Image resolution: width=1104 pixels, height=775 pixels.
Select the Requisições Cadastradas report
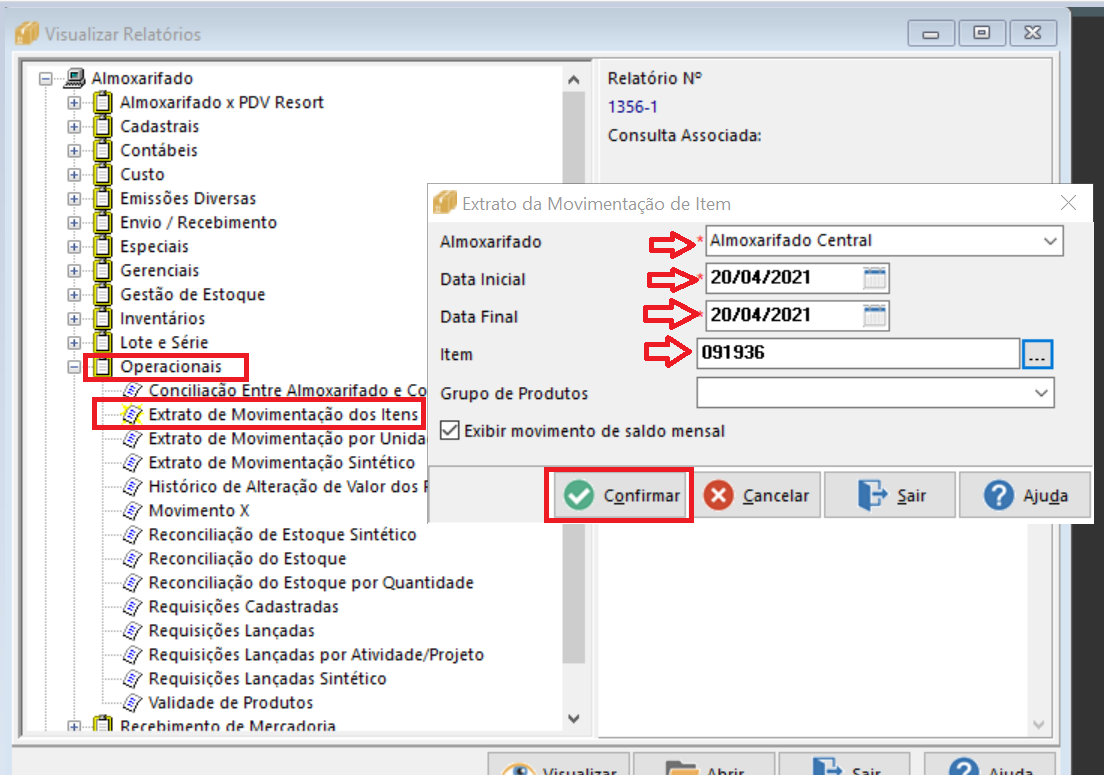click(x=244, y=607)
